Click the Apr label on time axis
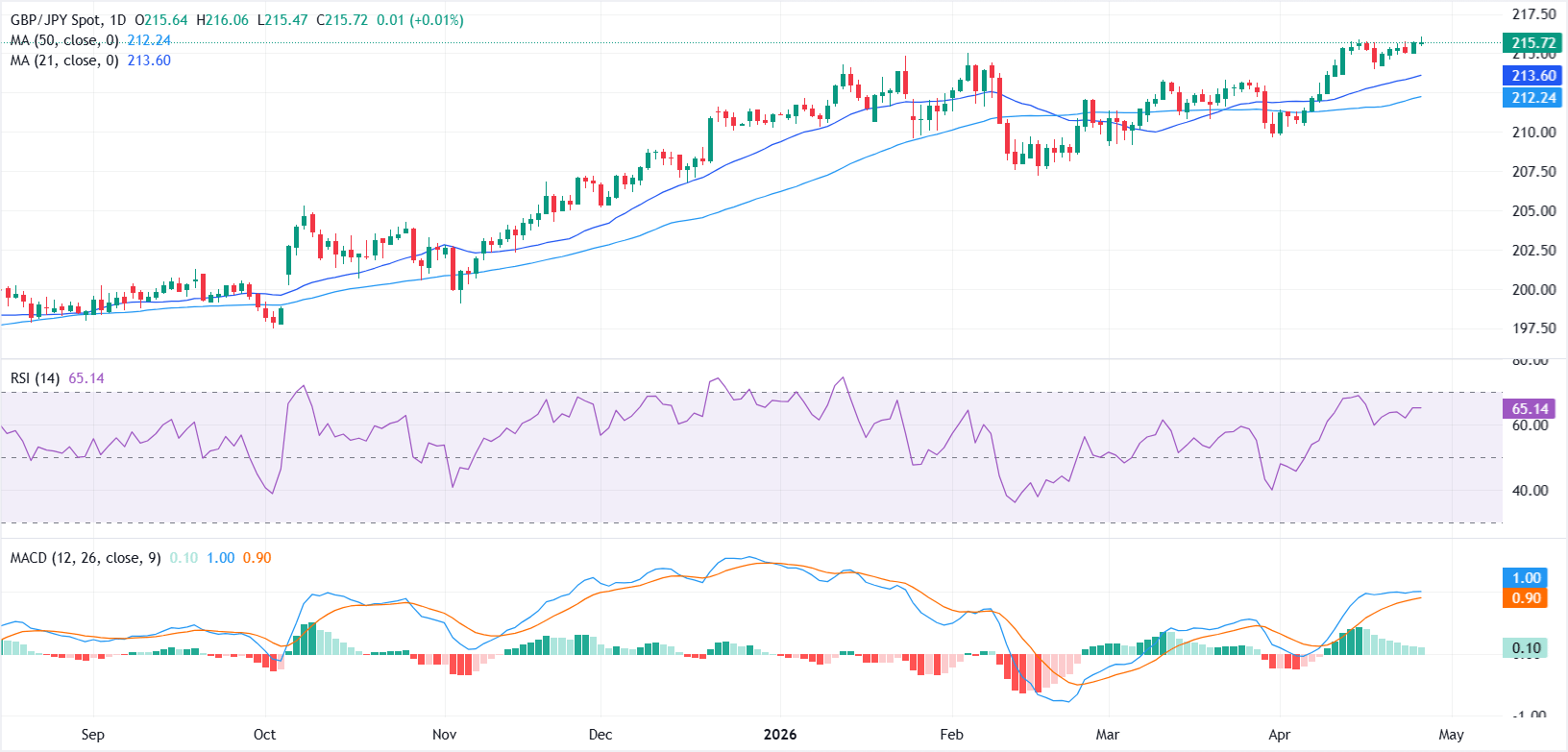The image size is (1568, 752). tap(1279, 735)
